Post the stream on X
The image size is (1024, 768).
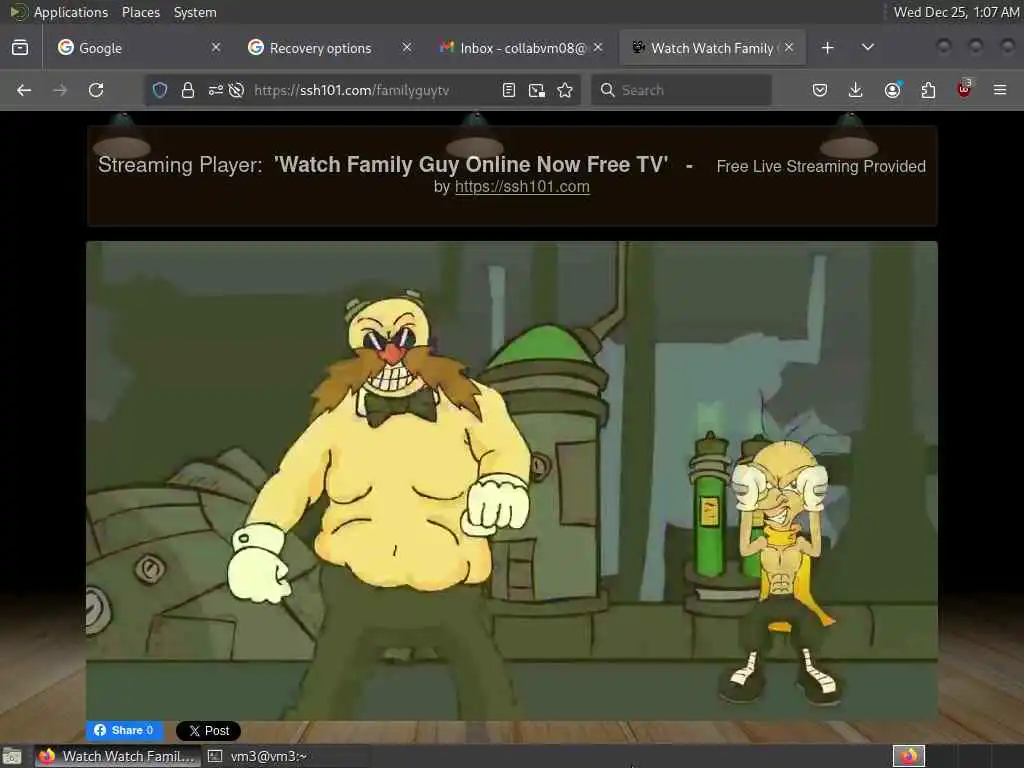[x=208, y=731]
